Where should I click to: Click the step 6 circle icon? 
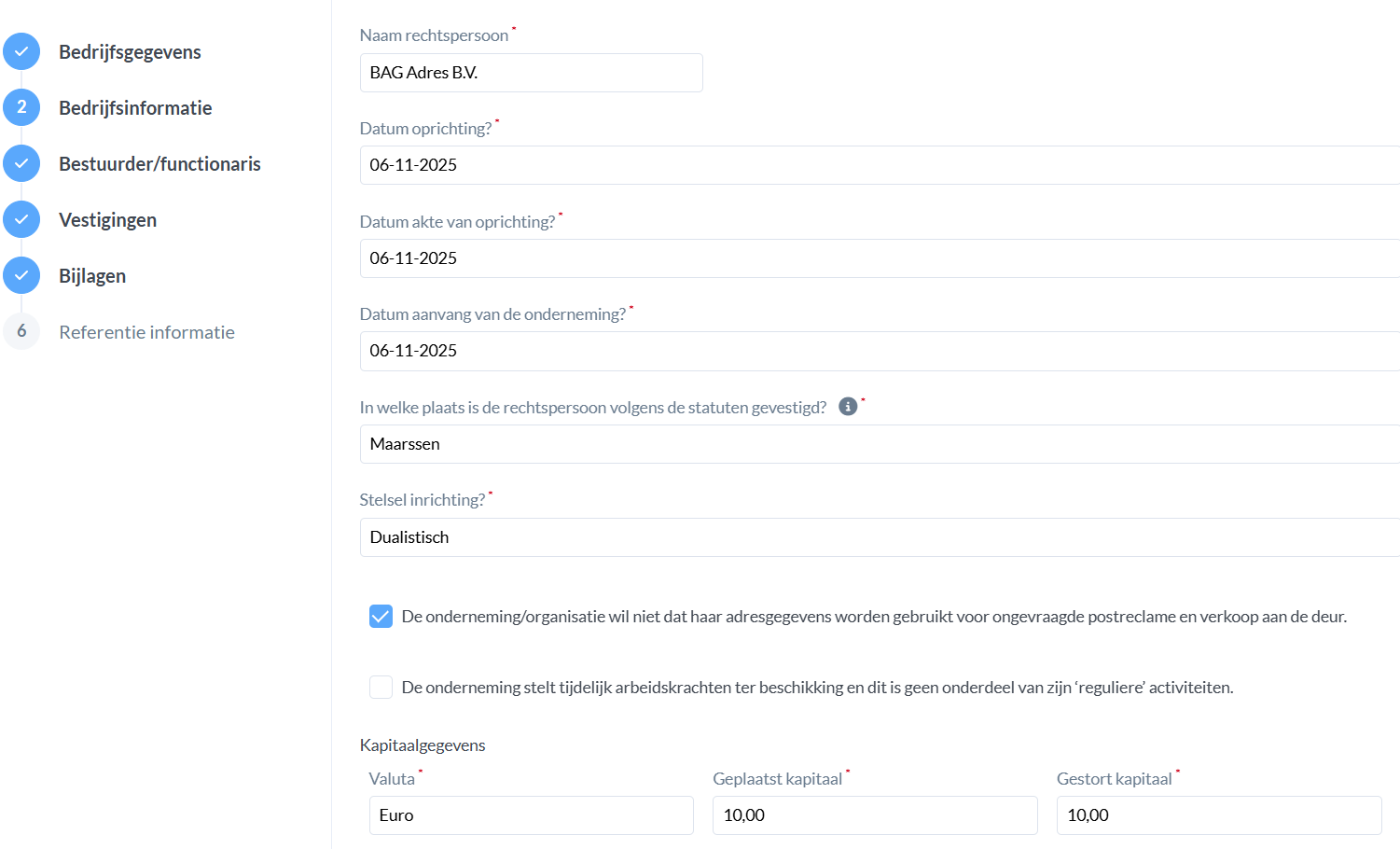(x=21, y=332)
